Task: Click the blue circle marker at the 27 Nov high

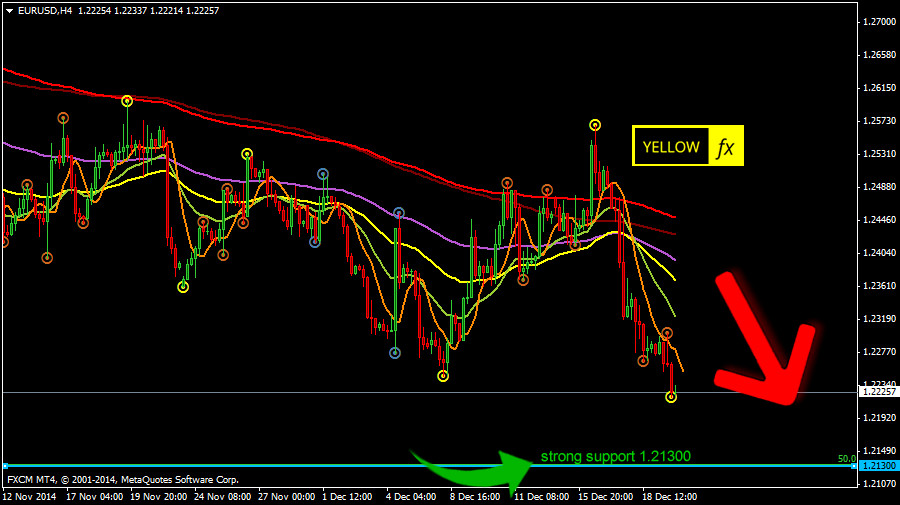Action: pyautogui.click(x=323, y=174)
